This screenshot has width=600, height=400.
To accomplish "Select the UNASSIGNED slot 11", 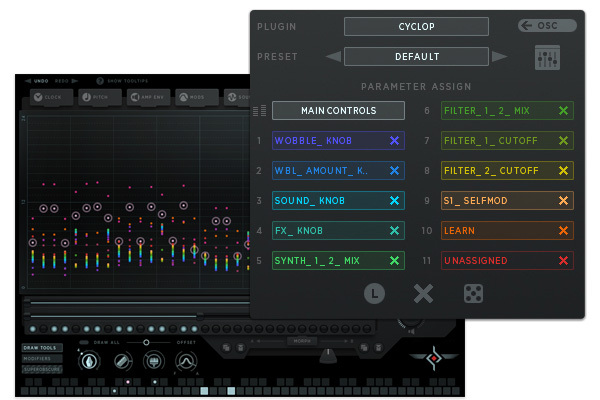I will [507, 261].
